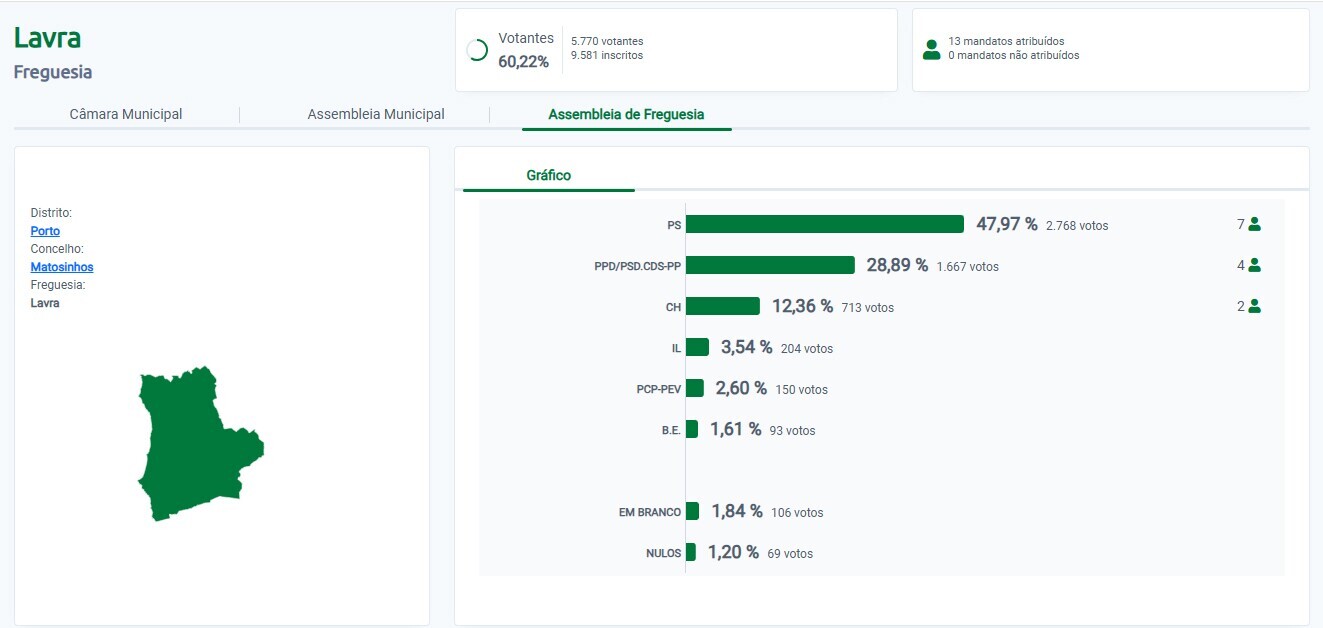Image resolution: width=1323 pixels, height=628 pixels.
Task: Open the Porto district link
Action: coord(45,231)
